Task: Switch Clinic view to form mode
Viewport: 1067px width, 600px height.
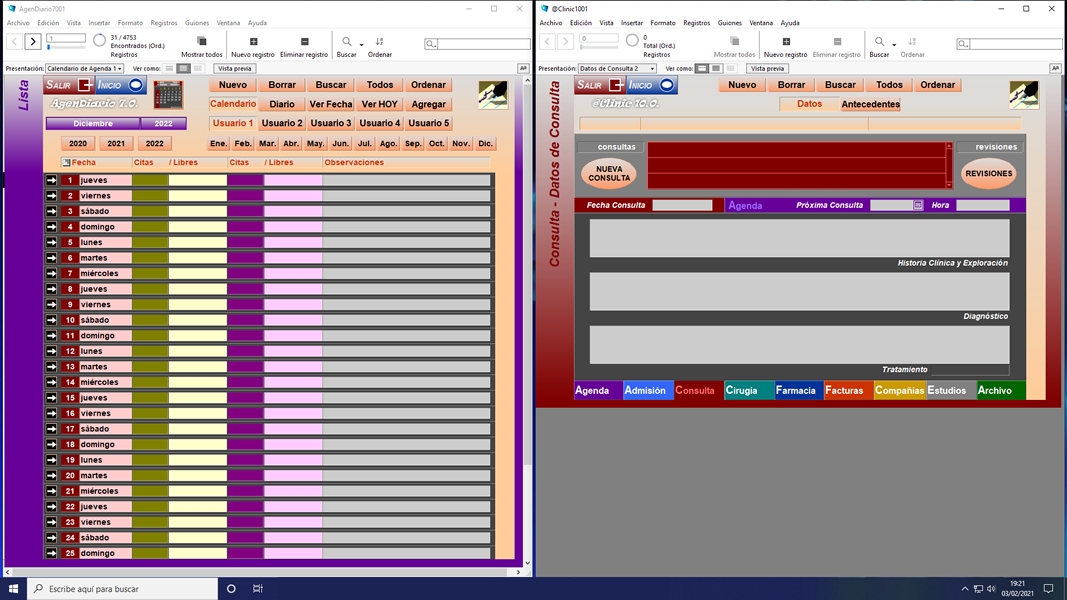Action: (x=702, y=69)
